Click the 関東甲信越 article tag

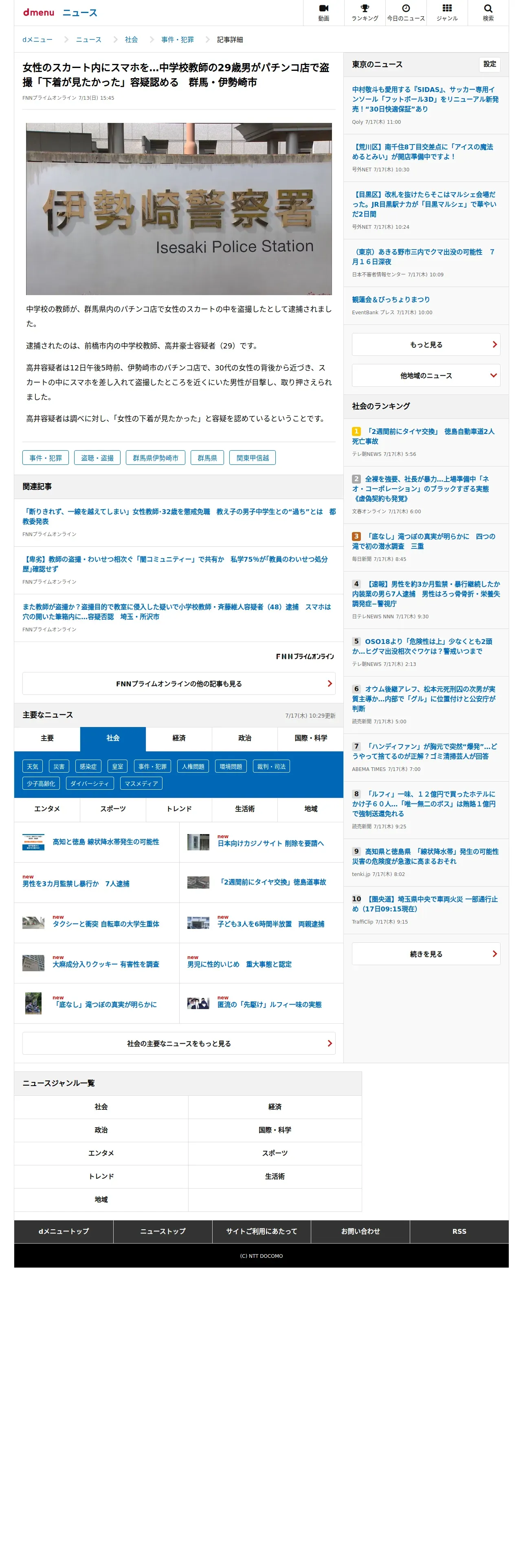click(x=253, y=458)
